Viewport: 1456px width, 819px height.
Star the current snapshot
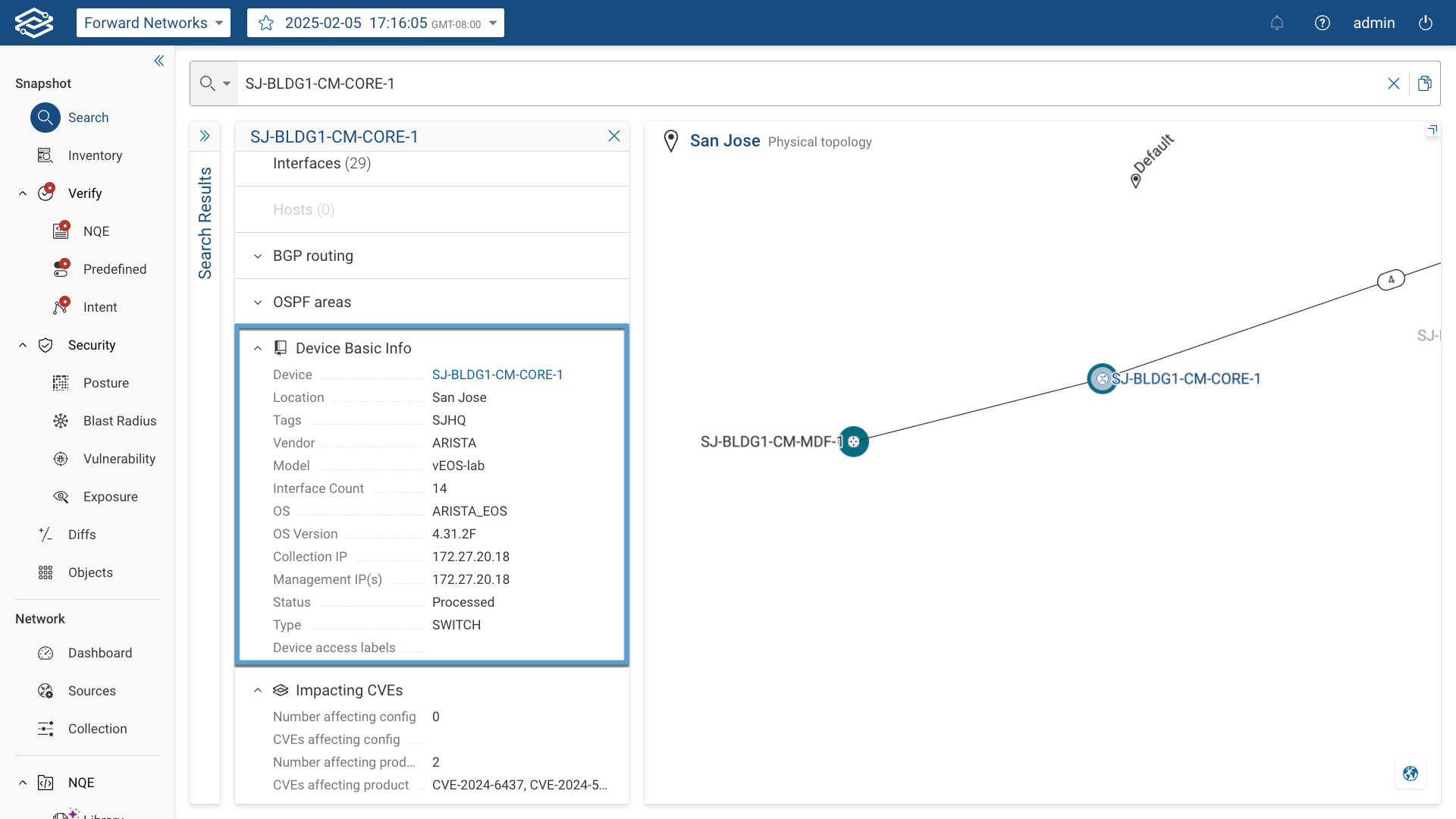click(x=266, y=23)
